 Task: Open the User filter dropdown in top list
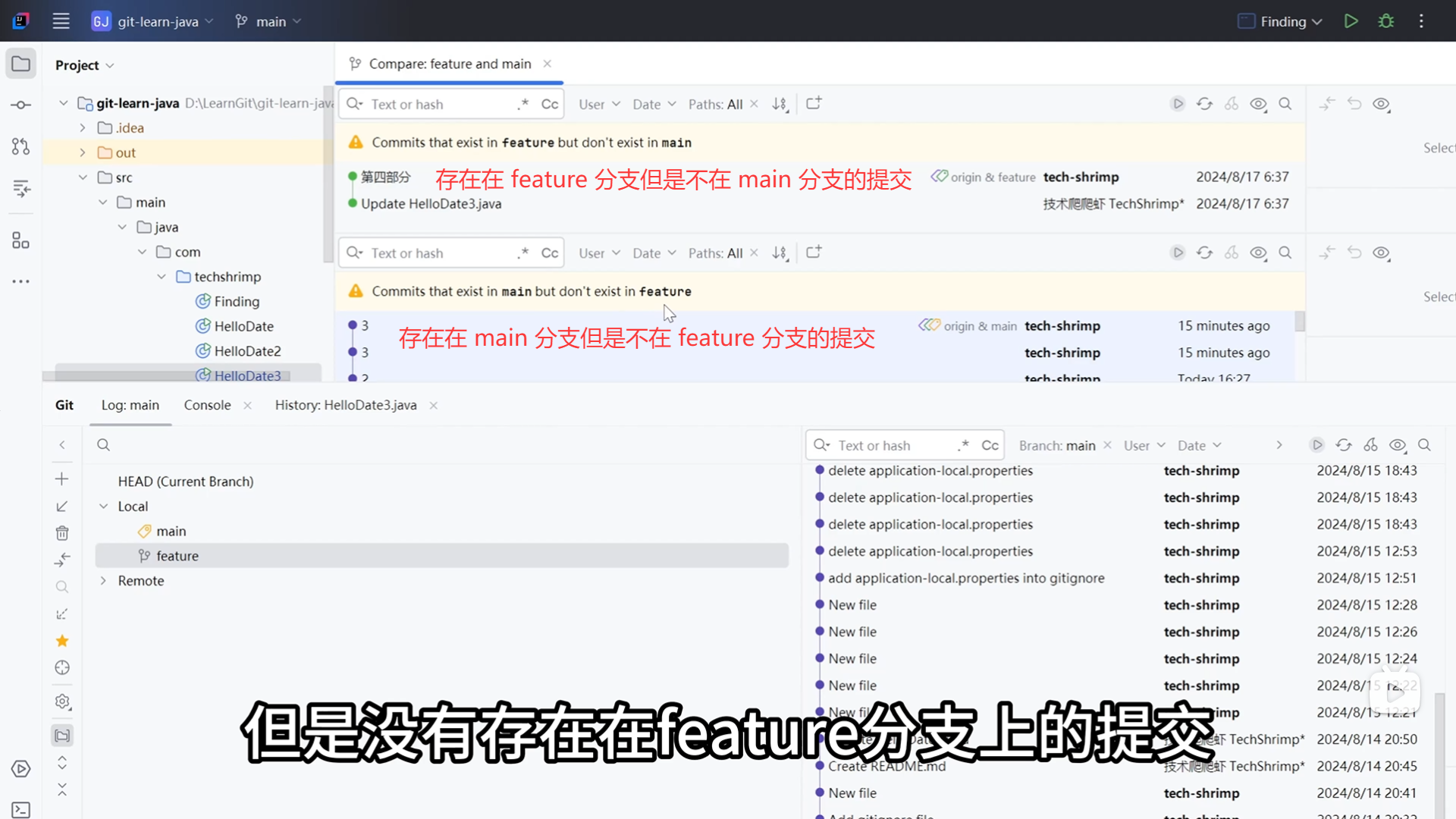[599, 104]
